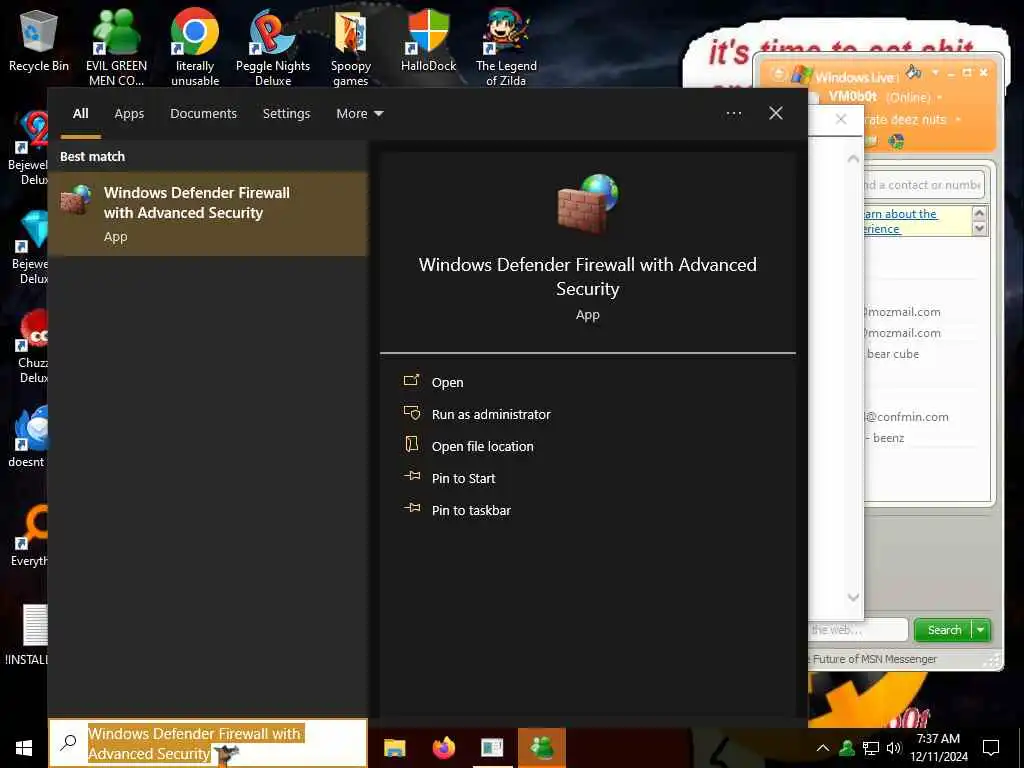Switch to Messenger taskbar button
Screen dimensions: 1024x768
pos(541,748)
